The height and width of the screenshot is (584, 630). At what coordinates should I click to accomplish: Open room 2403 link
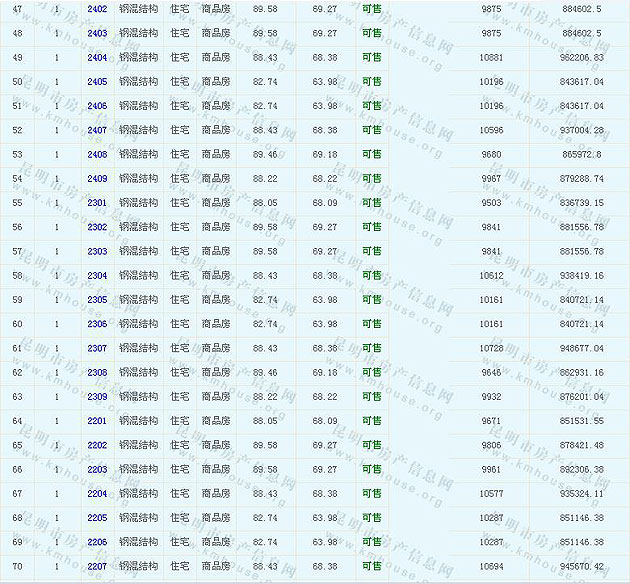97,33
